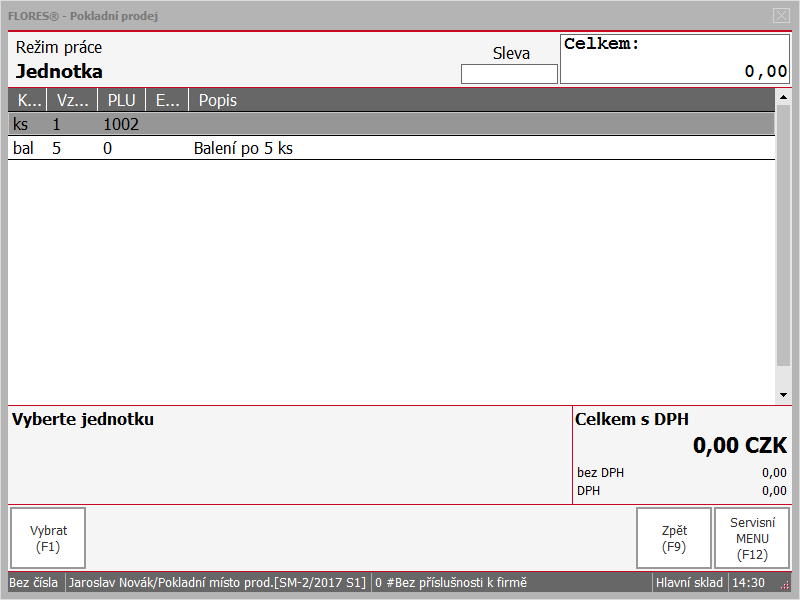This screenshot has height=600, width=800.
Task: Click the E... column header
Action: click(x=167, y=100)
